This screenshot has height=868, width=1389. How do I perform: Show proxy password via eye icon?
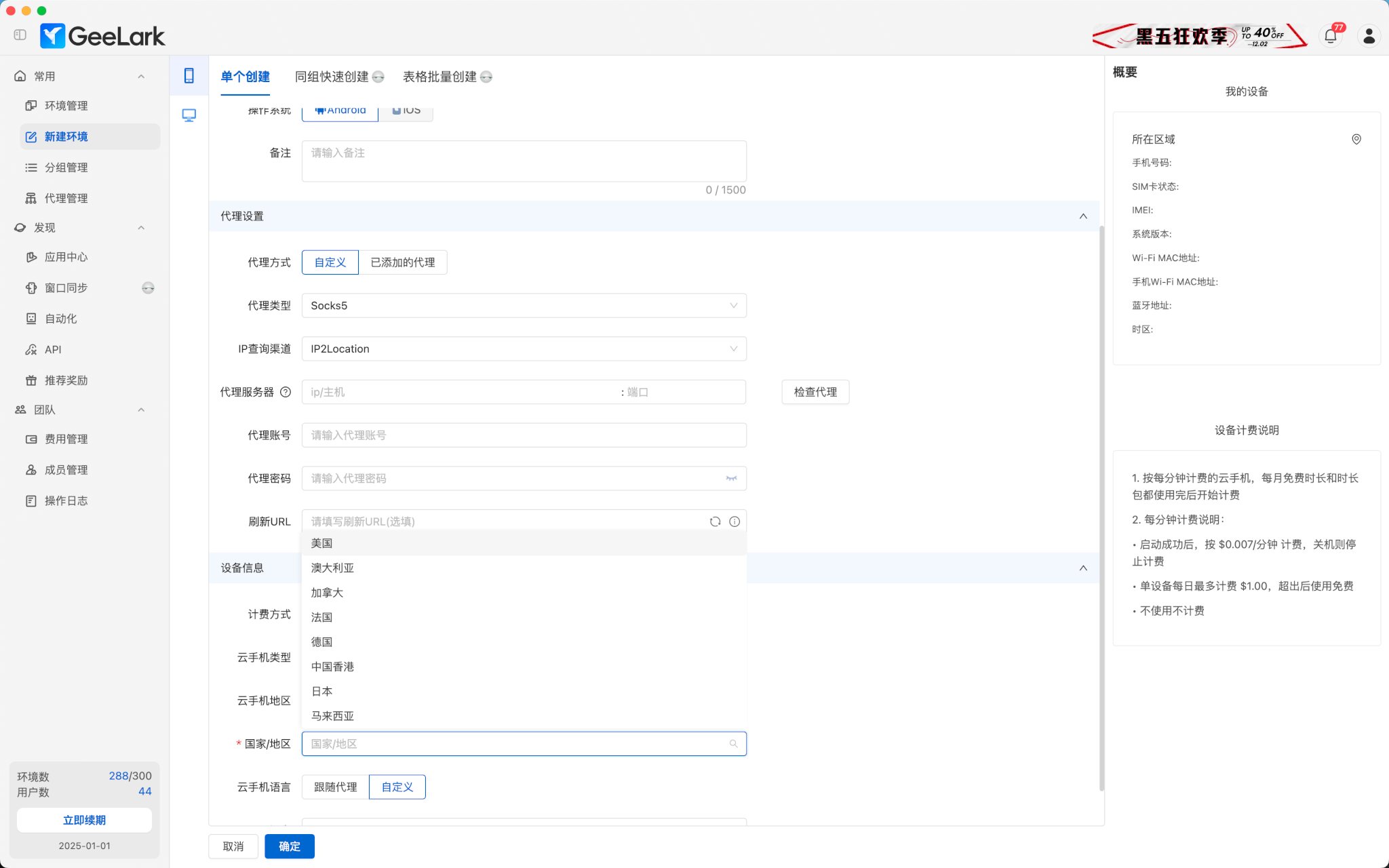click(731, 479)
